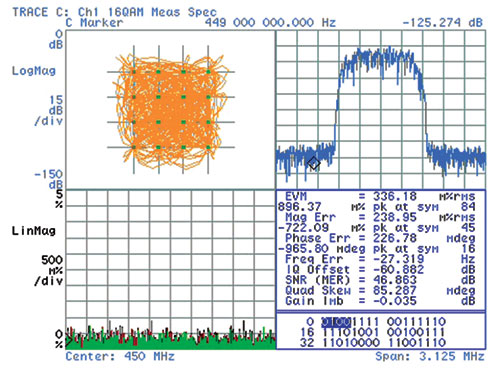Click the 'LinMag' axis label
The image size is (500, 369).
click(x=34, y=231)
